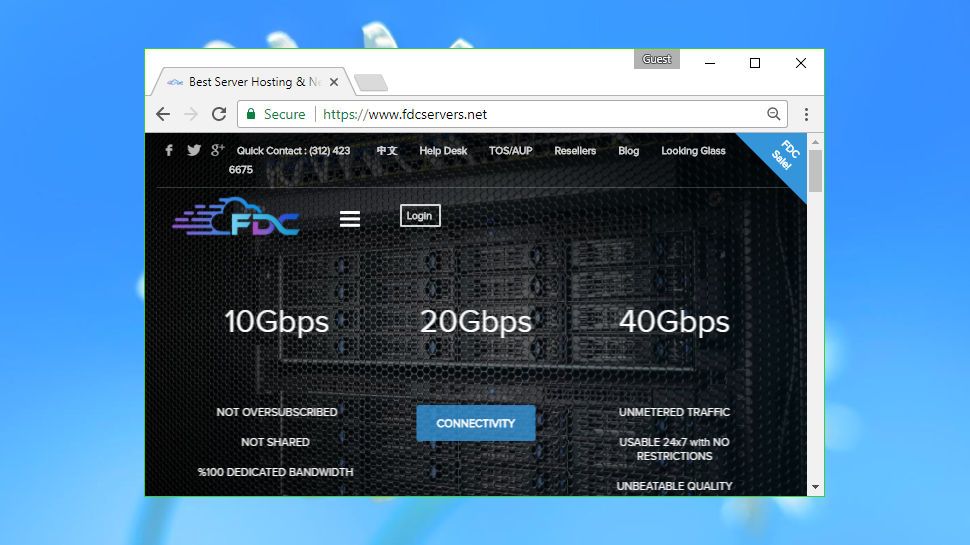Open the Help Desk link
The height and width of the screenshot is (545, 970).
443,150
